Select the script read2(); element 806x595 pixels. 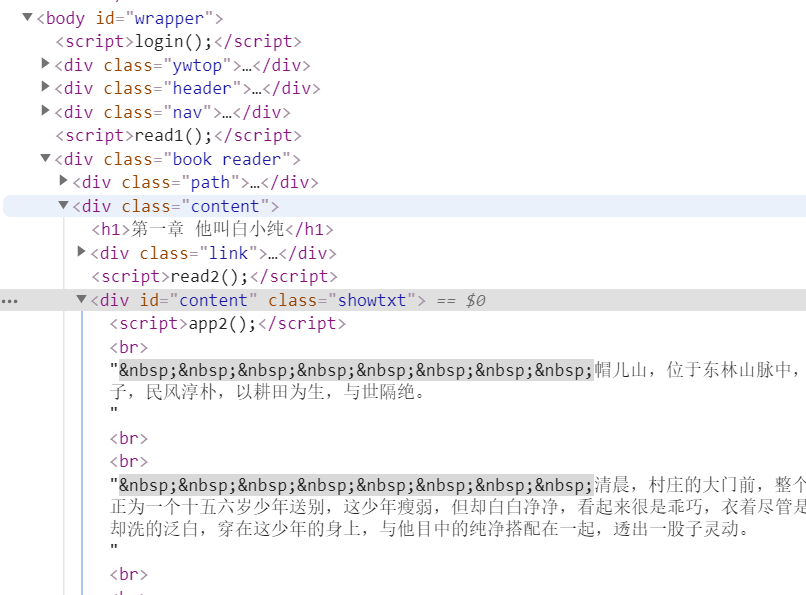pos(214,277)
